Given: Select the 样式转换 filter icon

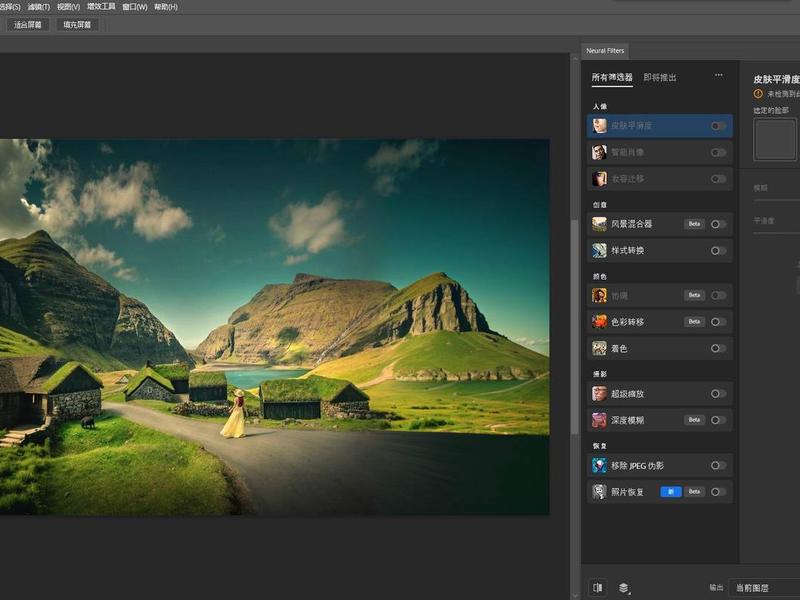Looking at the screenshot, I should [x=599, y=251].
